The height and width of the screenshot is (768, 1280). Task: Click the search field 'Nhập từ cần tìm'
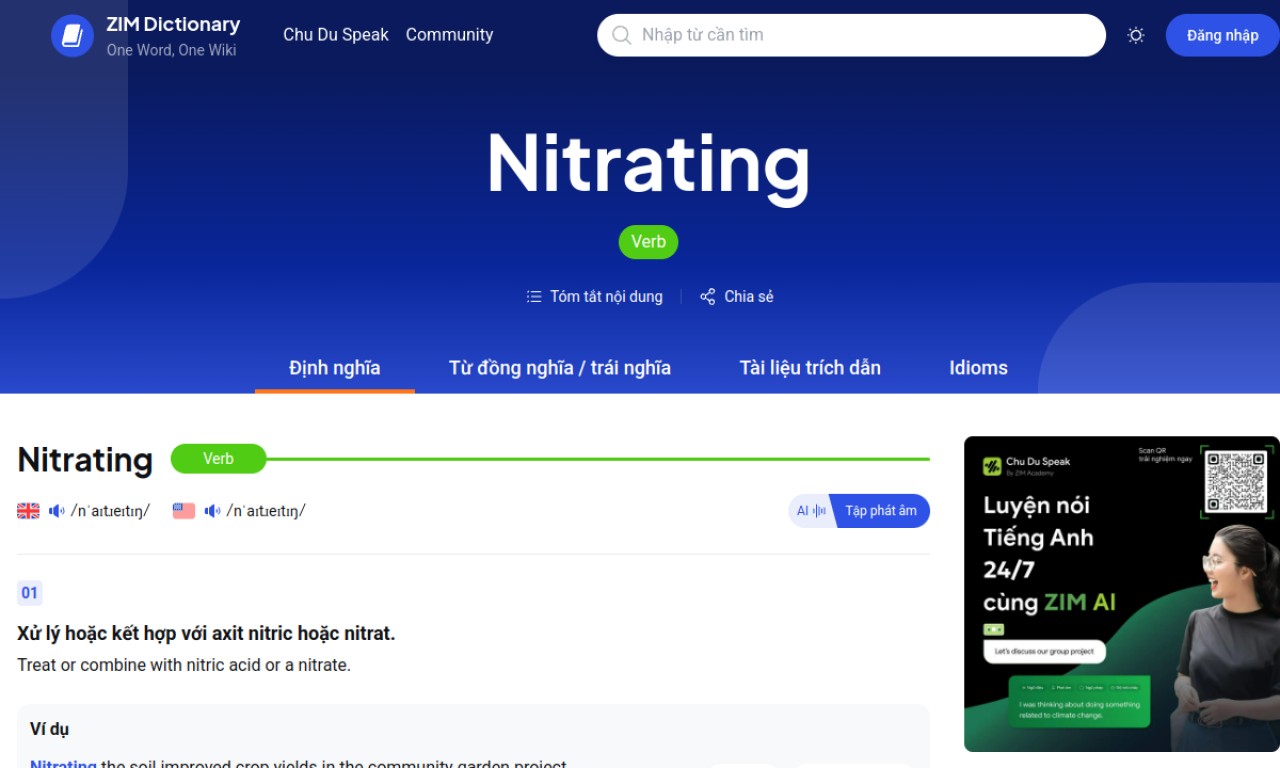851,35
